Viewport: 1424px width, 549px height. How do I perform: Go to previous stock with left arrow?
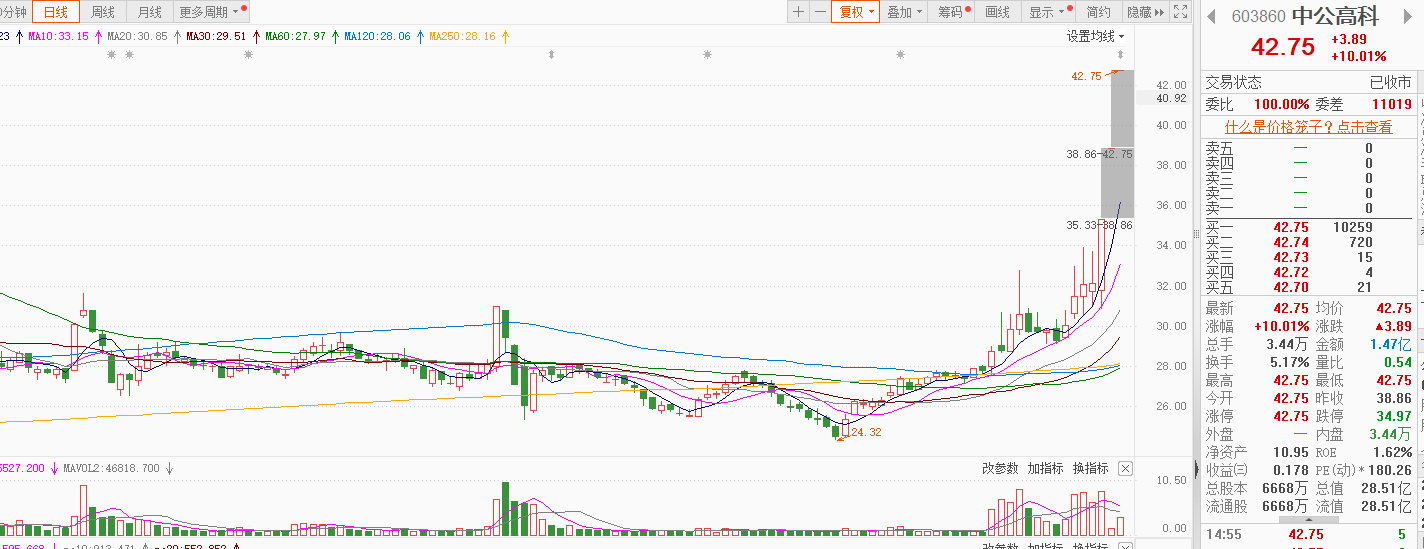pos(1210,15)
